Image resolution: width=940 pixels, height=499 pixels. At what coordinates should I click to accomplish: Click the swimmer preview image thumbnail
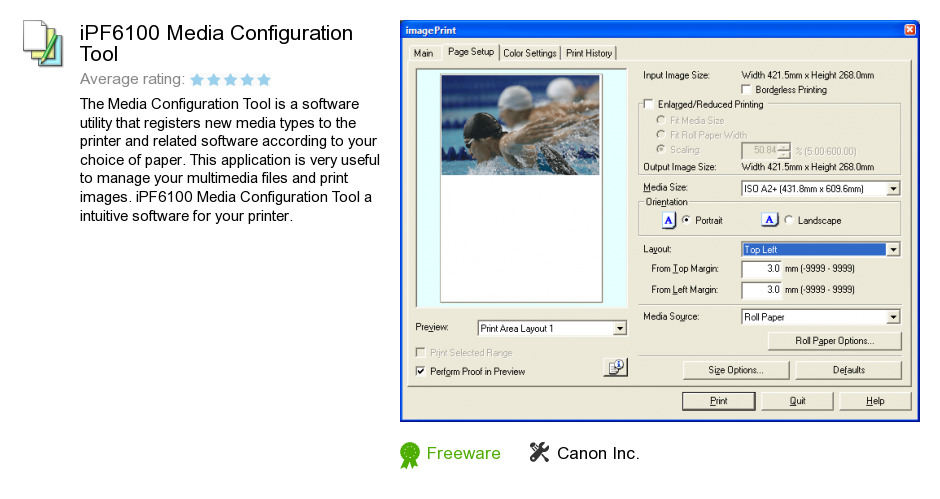[520, 125]
